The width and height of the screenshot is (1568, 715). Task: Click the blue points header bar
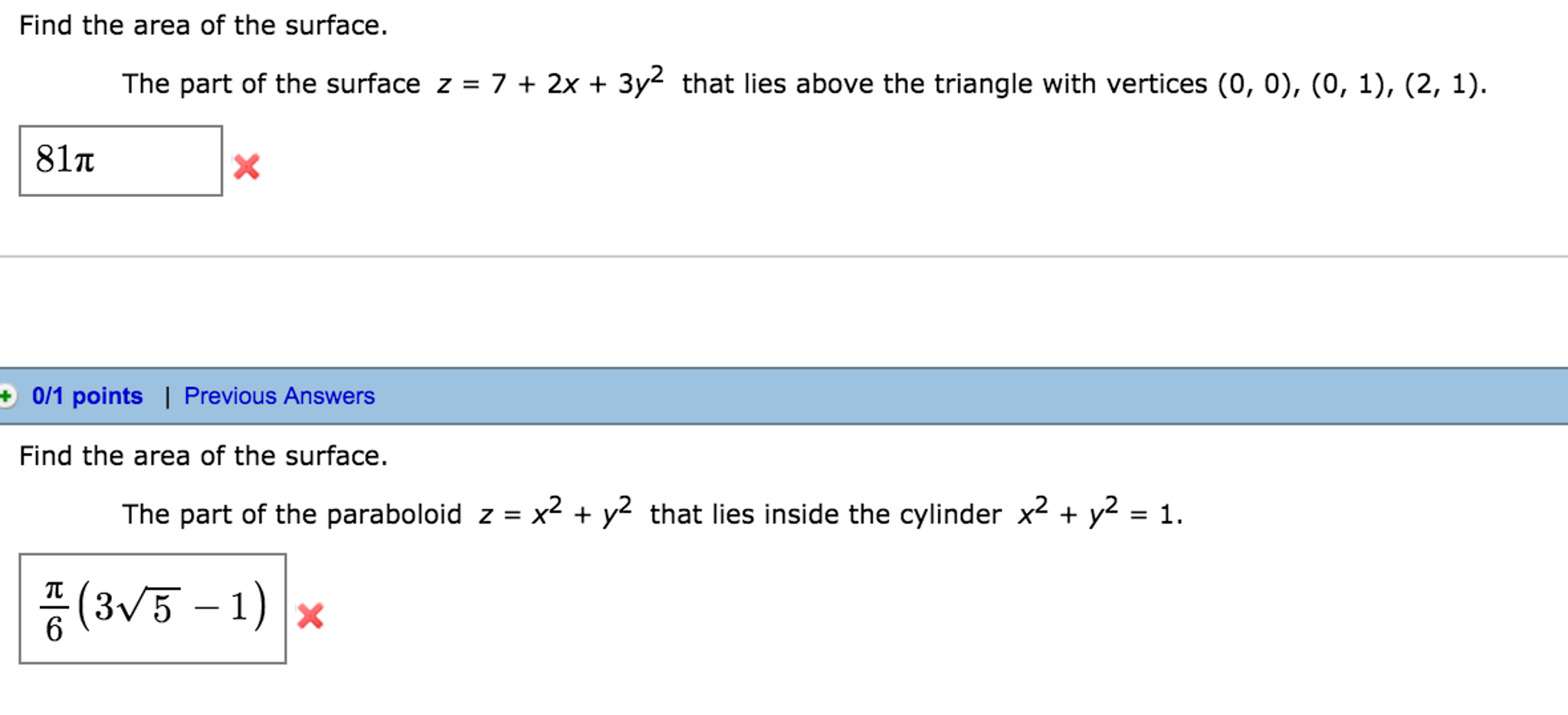coord(920,396)
